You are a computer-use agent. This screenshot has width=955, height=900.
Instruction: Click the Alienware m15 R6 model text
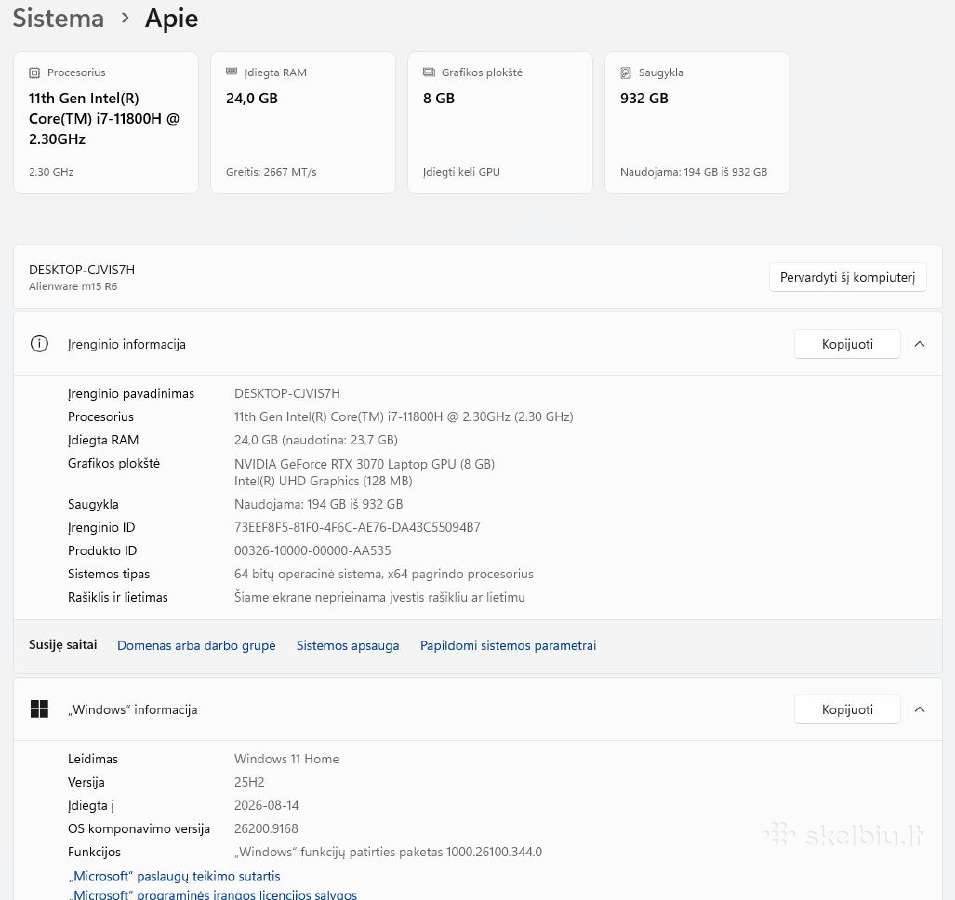pos(73,286)
